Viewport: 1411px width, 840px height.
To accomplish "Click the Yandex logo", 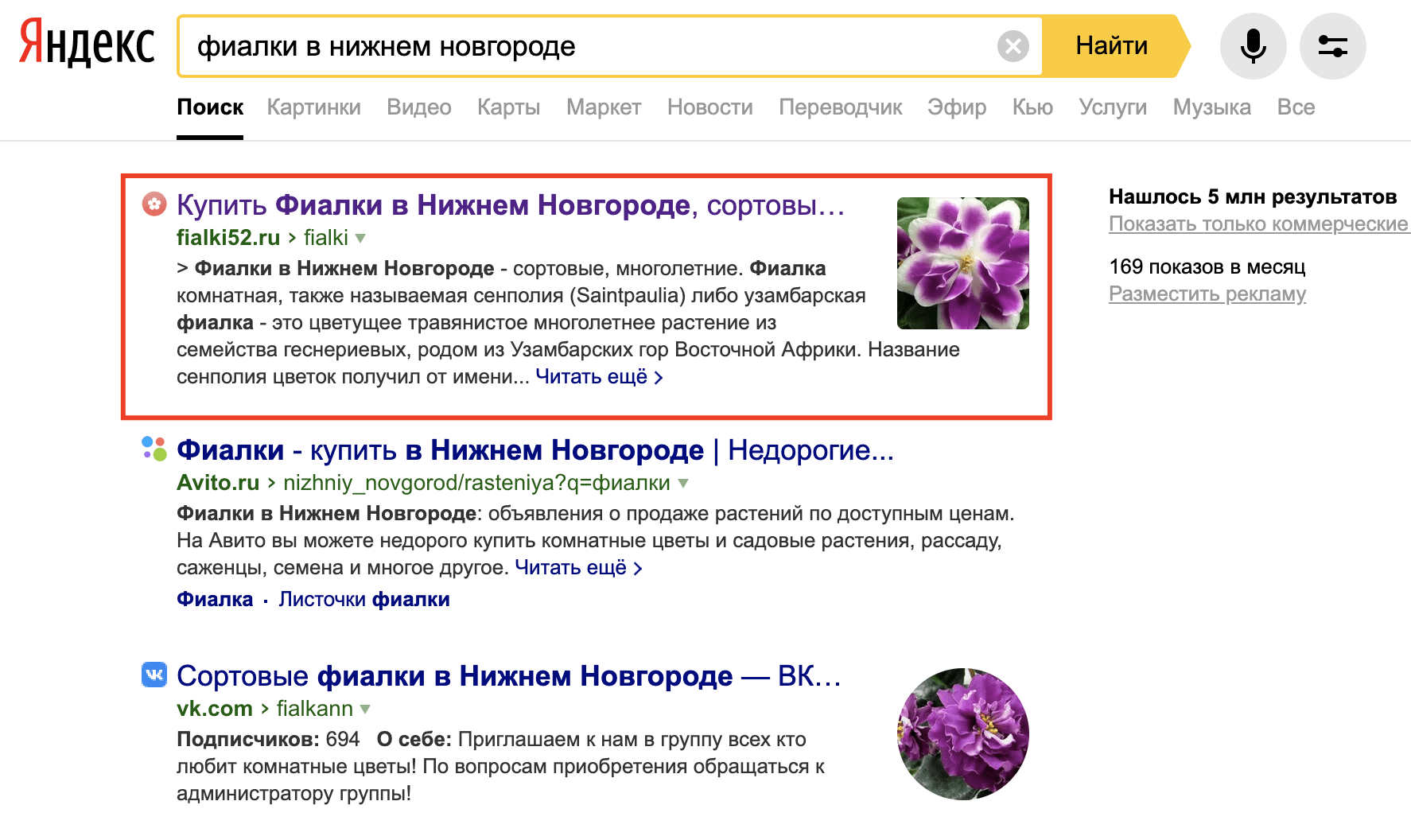I will [x=87, y=43].
